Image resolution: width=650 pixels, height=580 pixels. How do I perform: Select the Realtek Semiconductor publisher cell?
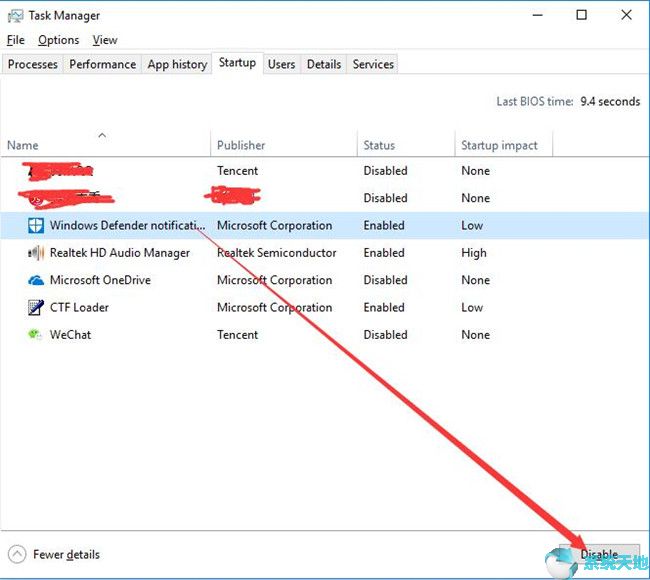pyautogui.click(x=276, y=253)
